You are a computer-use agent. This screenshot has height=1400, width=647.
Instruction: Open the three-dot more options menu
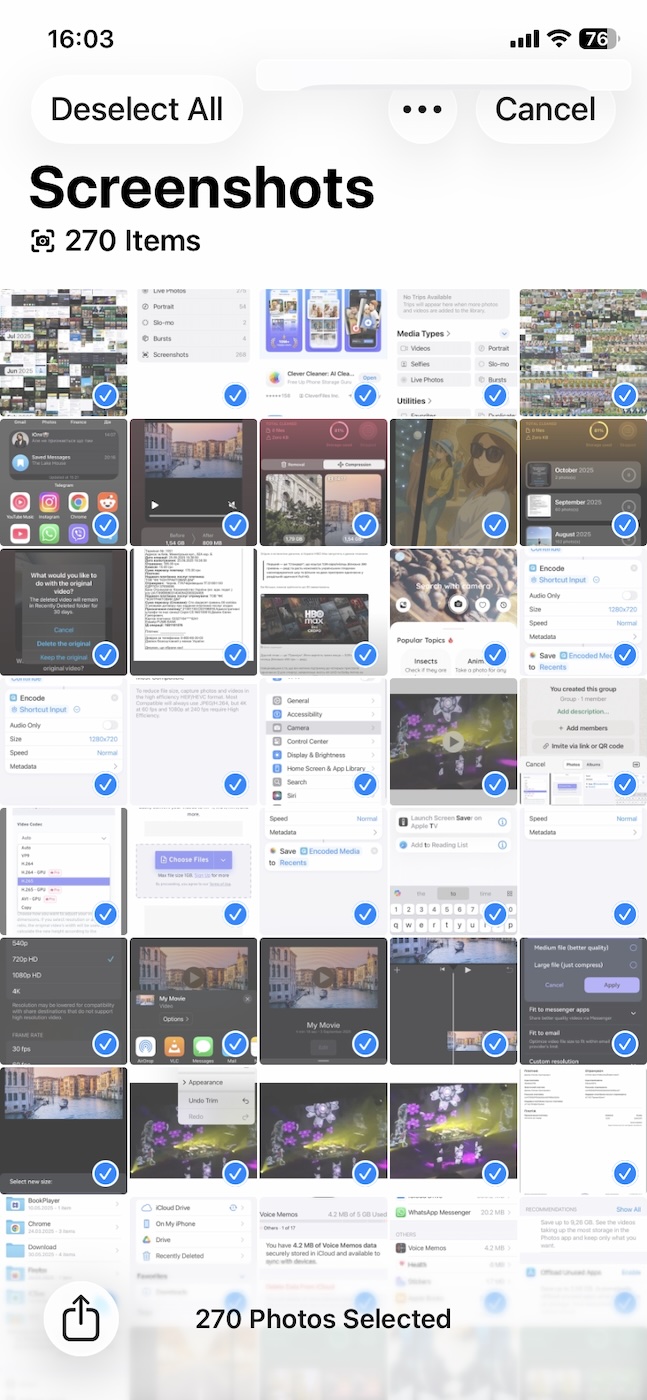point(422,109)
